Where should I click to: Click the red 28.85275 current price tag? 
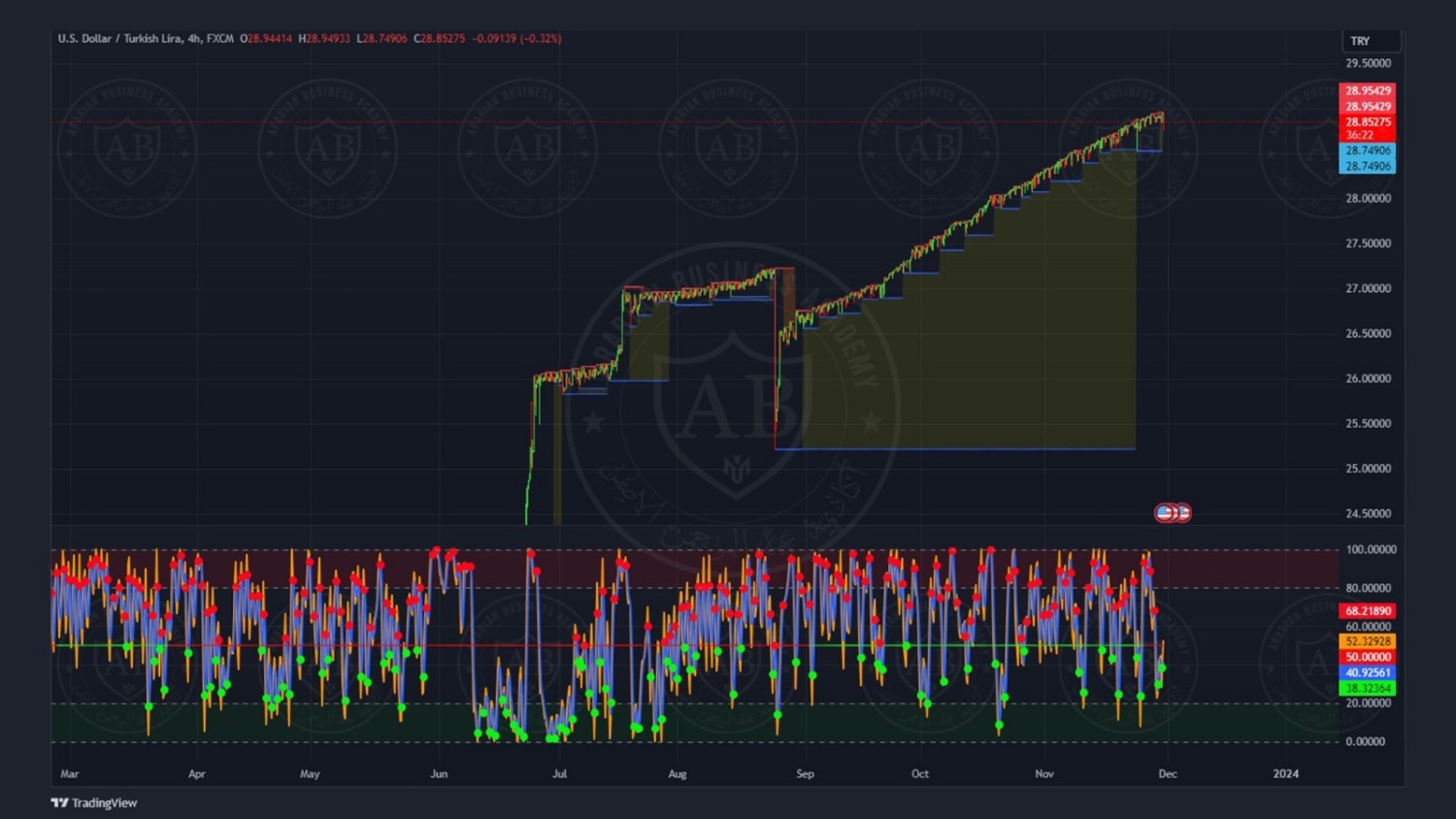pyautogui.click(x=1367, y=122)
